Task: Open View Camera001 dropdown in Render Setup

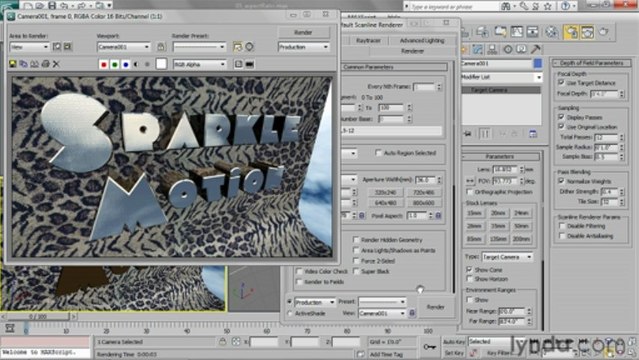Action: pyautogui.click(x=382, y=313)
